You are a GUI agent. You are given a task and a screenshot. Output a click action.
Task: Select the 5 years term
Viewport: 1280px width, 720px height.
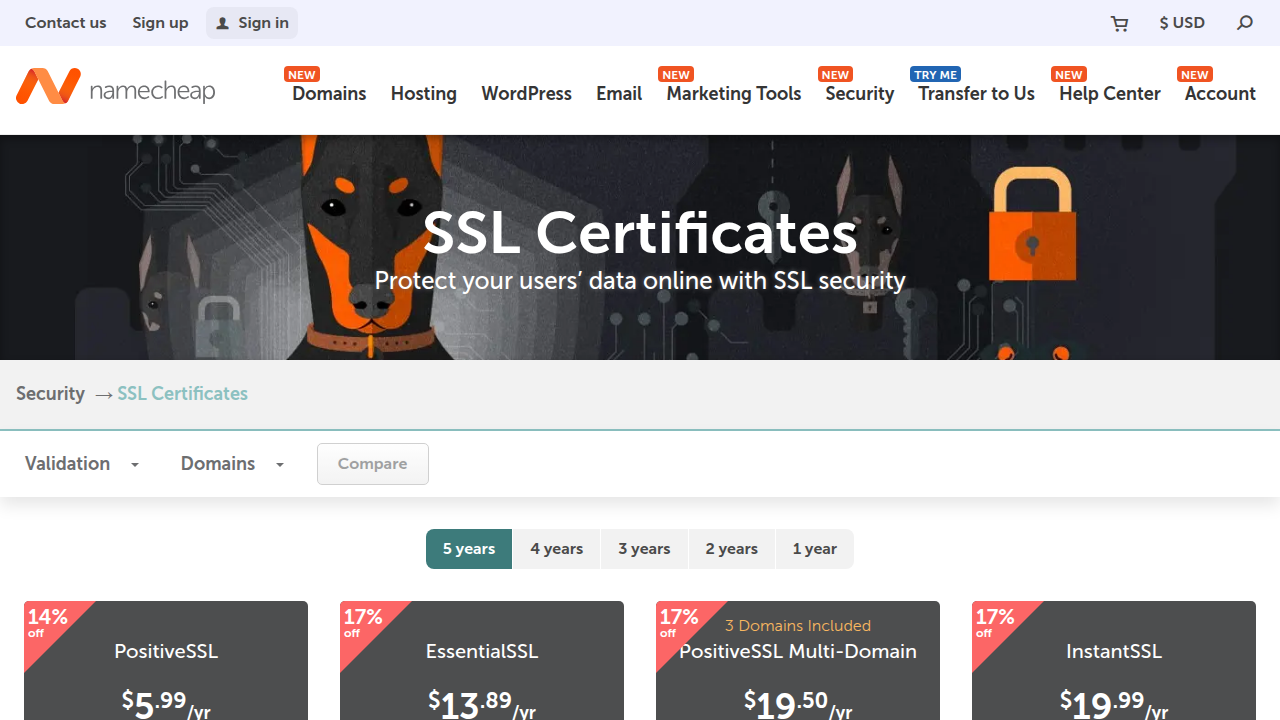coord(469,549)
